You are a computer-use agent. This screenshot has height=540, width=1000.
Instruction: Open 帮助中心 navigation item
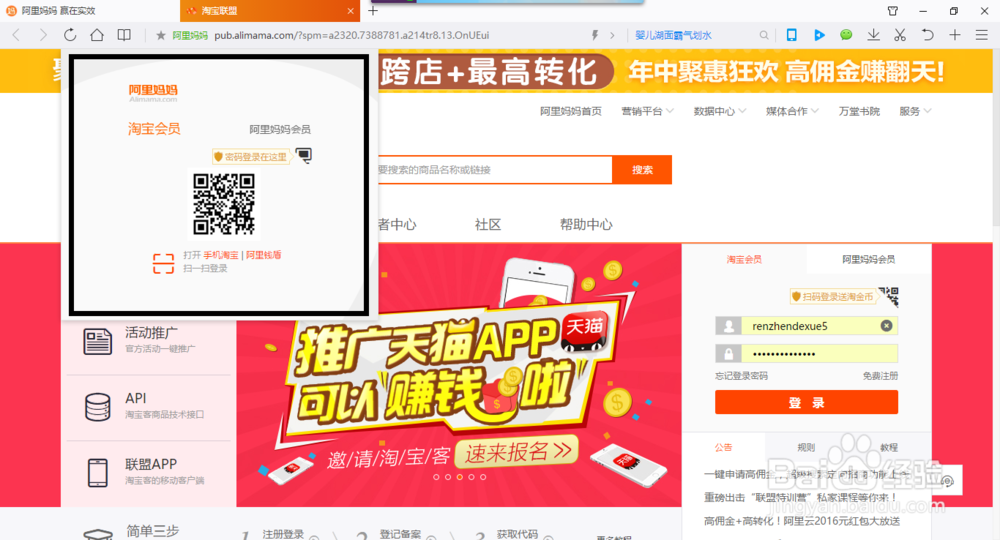[586, 224]
